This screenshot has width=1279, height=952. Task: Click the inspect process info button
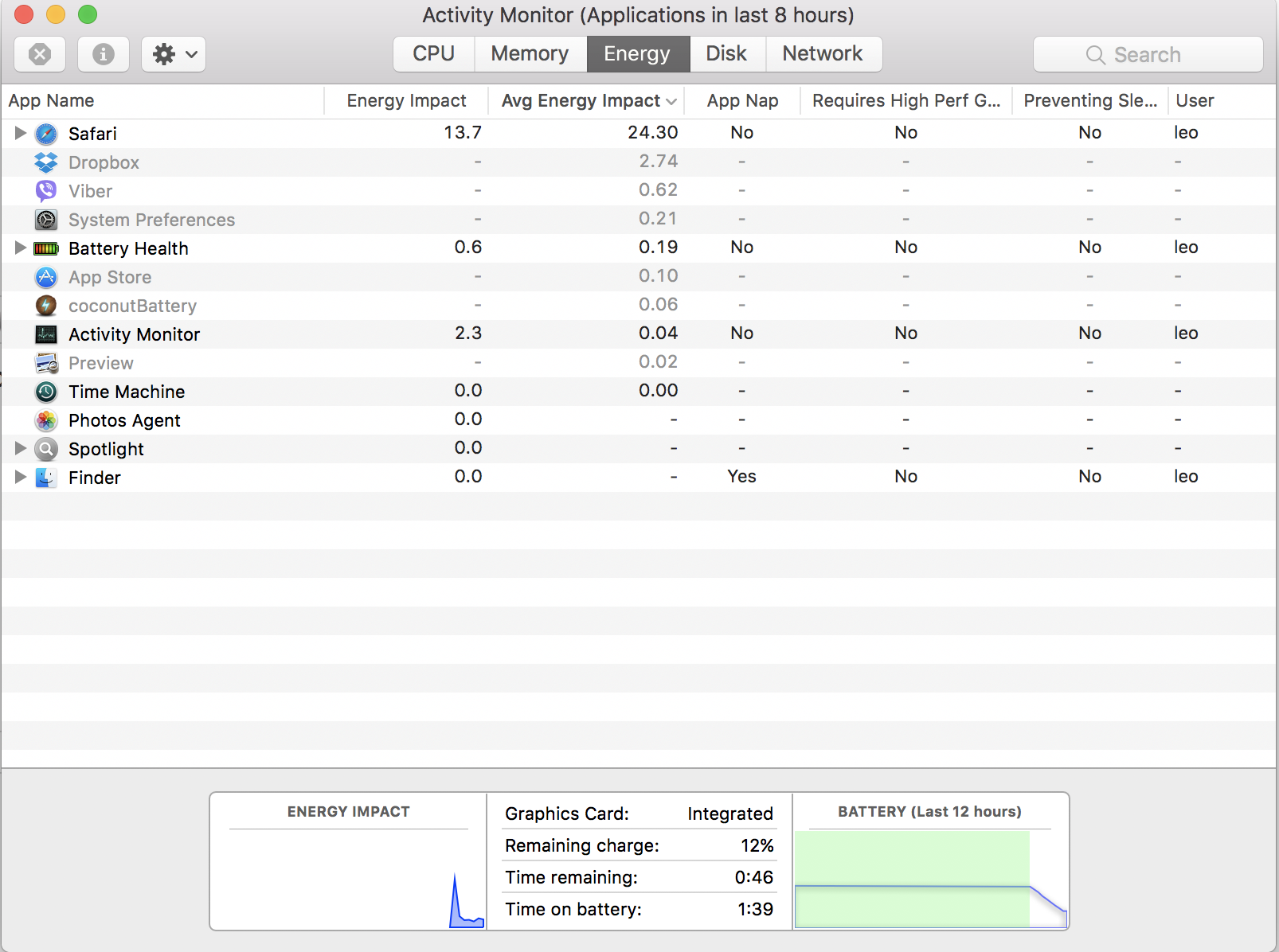coord(104,54)
